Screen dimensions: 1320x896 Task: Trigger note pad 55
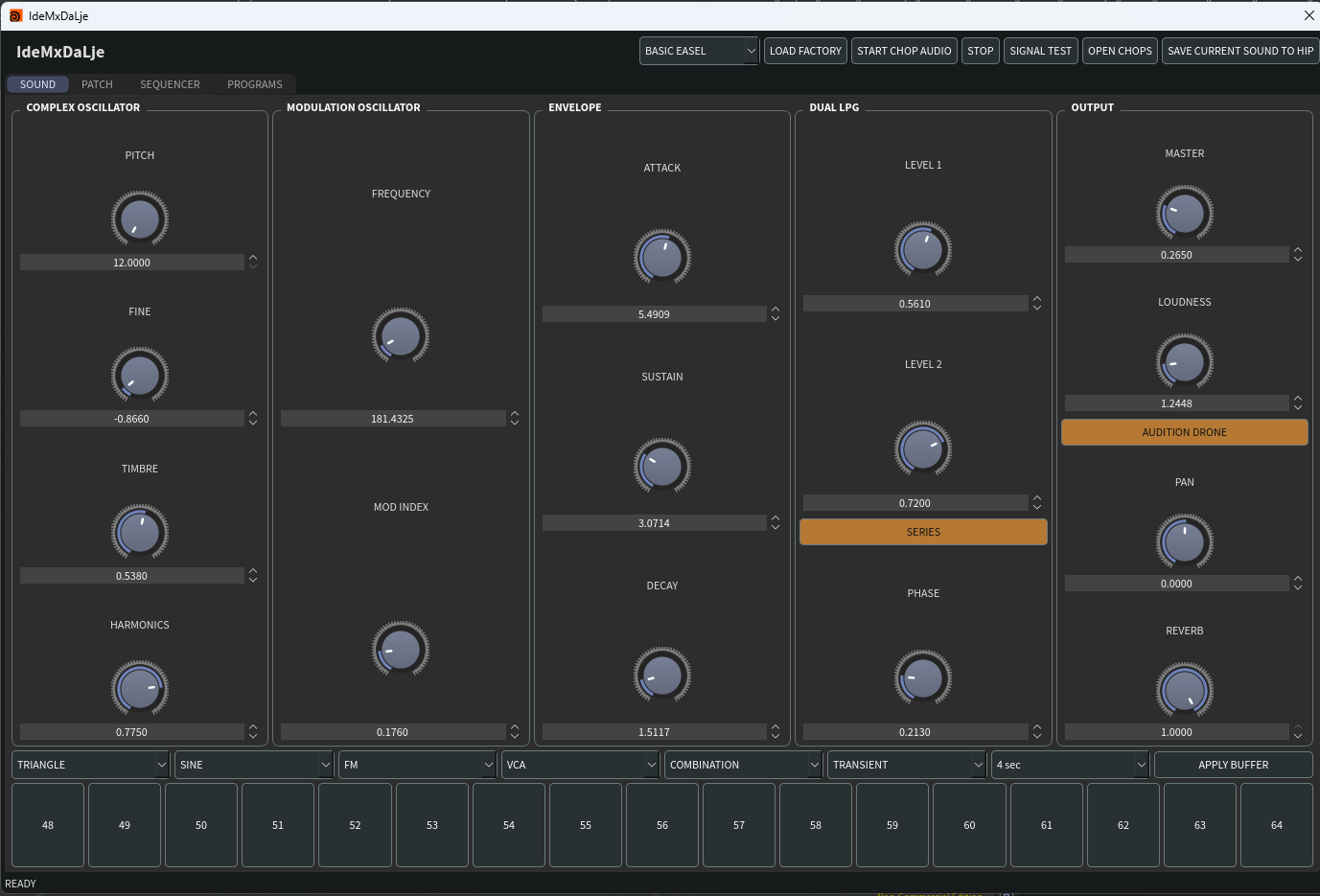point(586,825)
